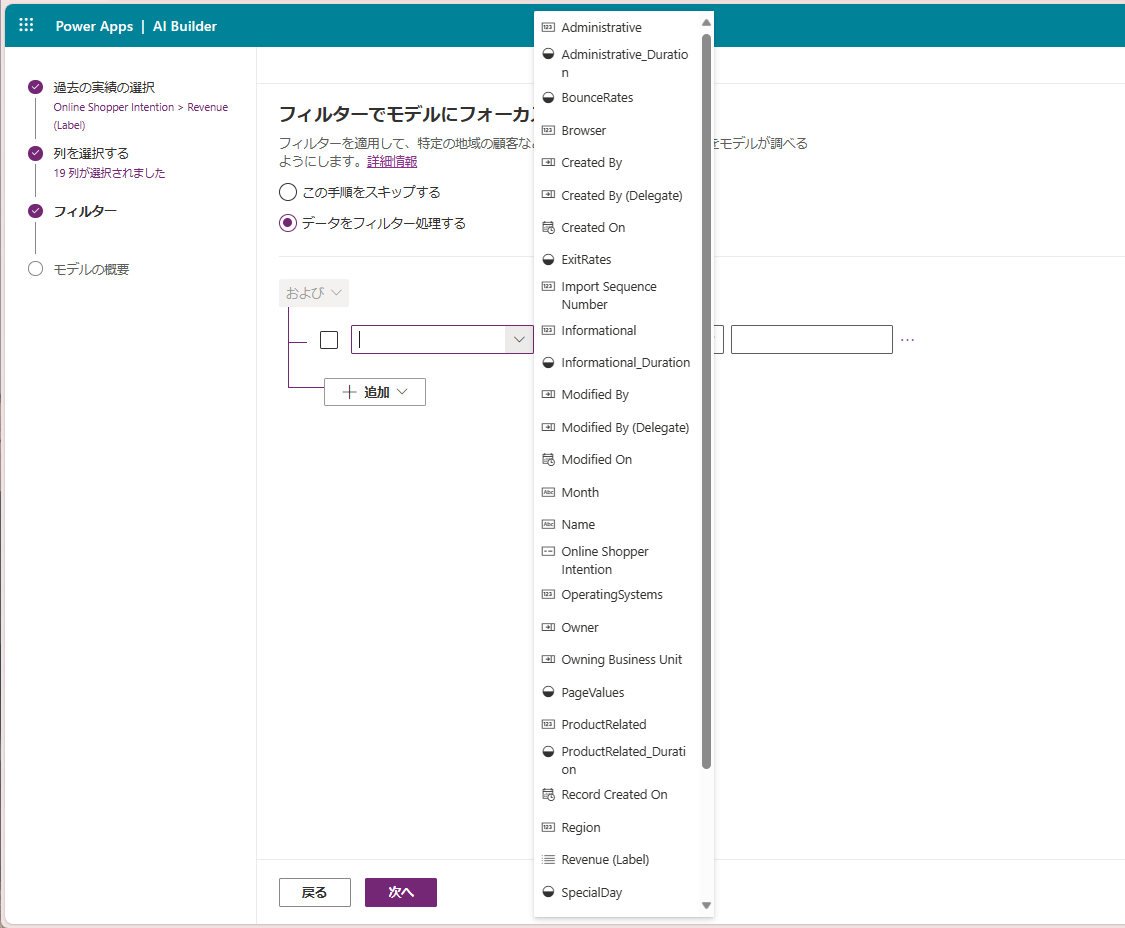The image size is (1125, 928).
Task: Go to the モデルの概要 step
Action: point(91,270)
